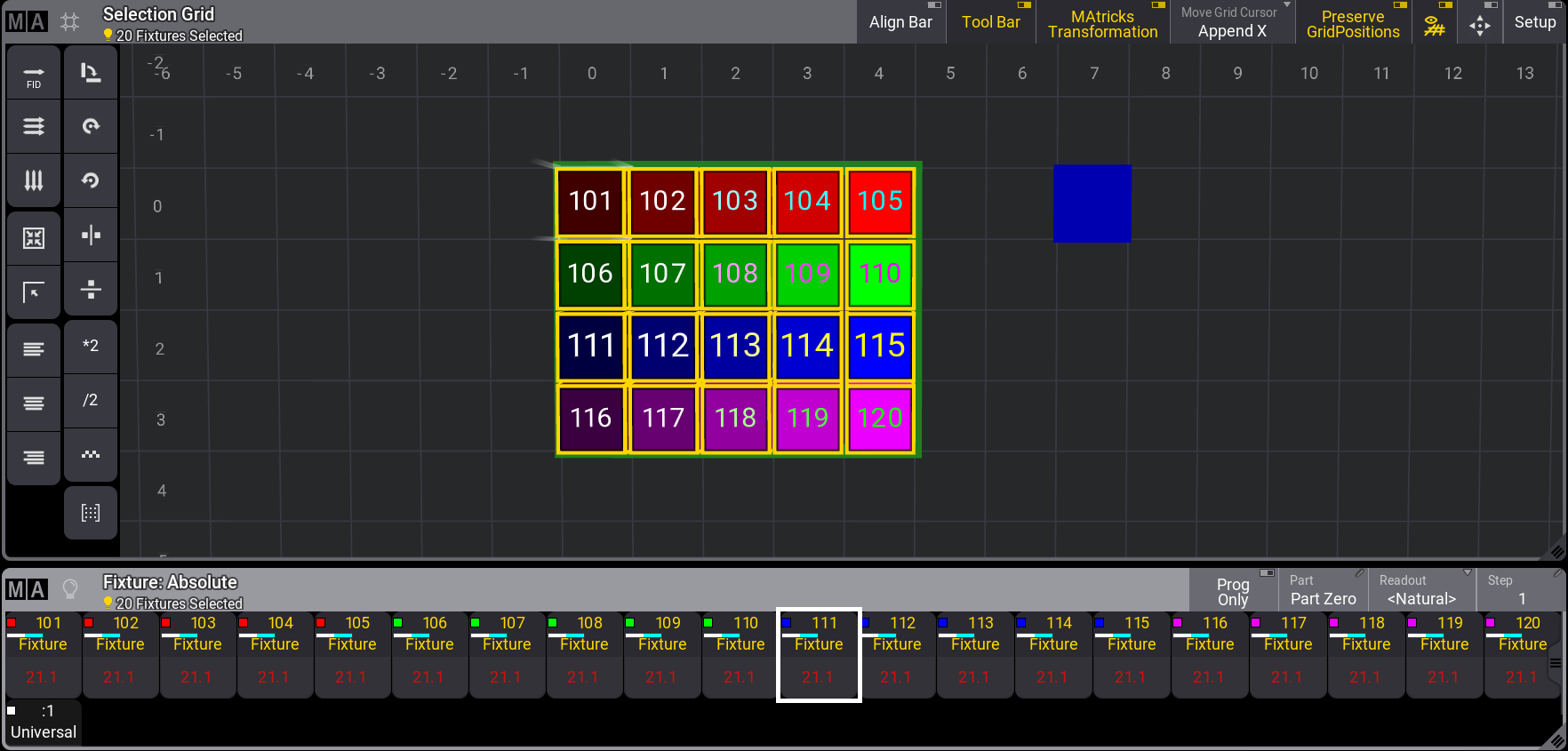Toggle the Align Bar option
The height and width of the screenshot is (751, 1568).
(x=900, y=22)
